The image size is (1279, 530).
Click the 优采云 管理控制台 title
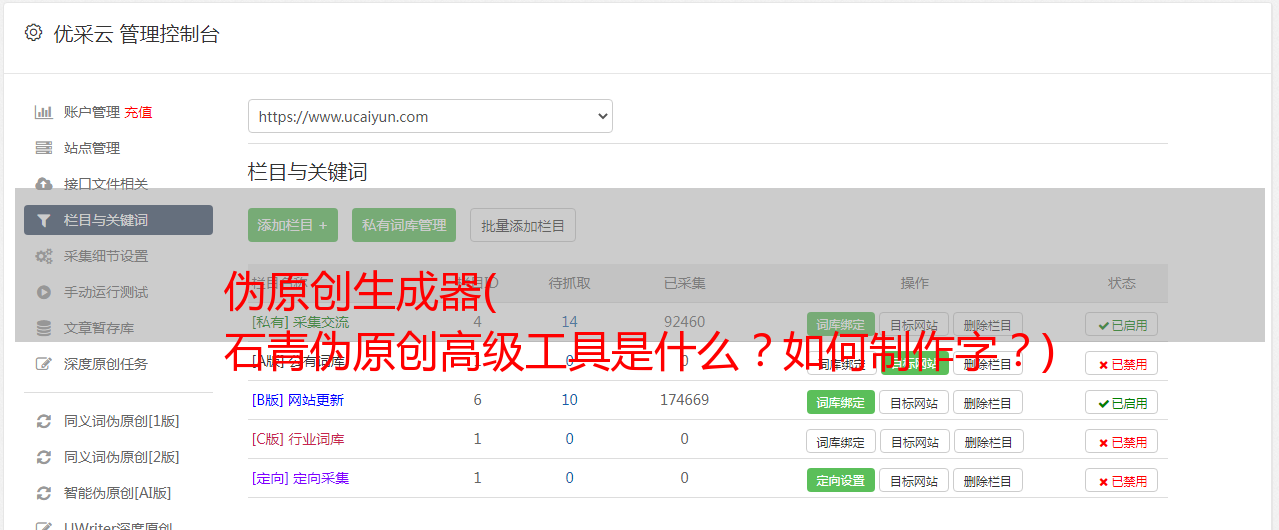point(136,34)
